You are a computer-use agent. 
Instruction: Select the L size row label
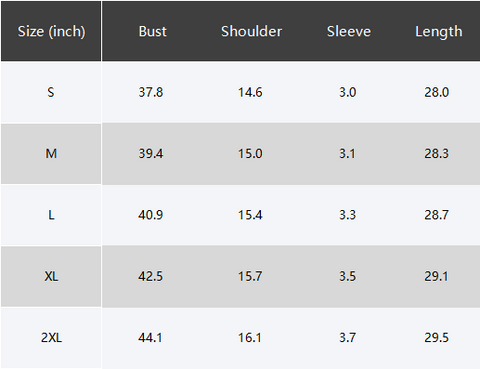pyautogui.click(x=51, y=215)
